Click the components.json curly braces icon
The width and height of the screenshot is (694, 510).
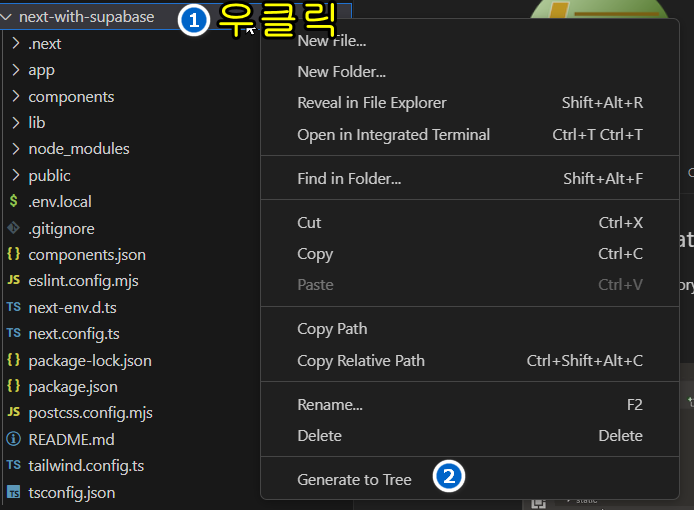13,255
